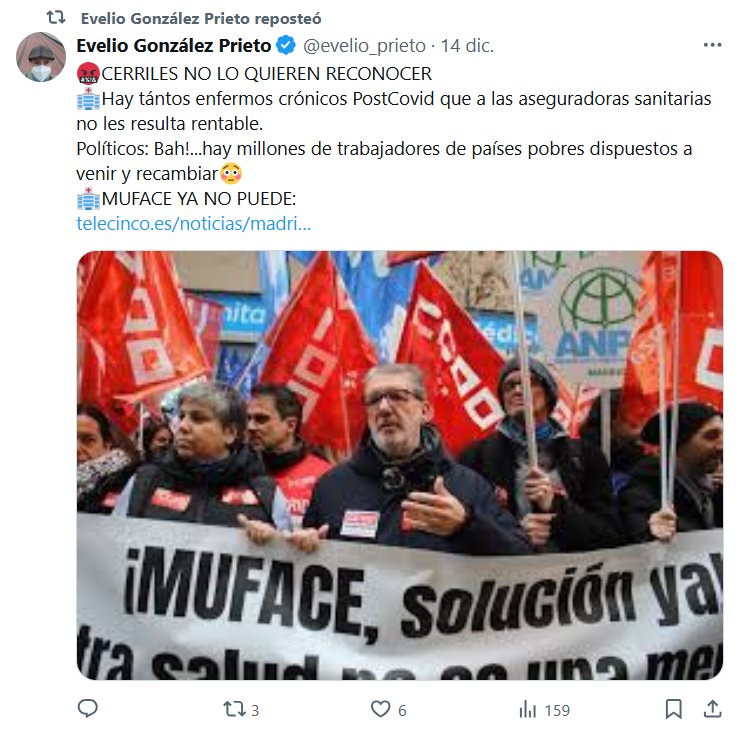Follow the telecinco.es/noticias/madri… link

click(194, 223)
